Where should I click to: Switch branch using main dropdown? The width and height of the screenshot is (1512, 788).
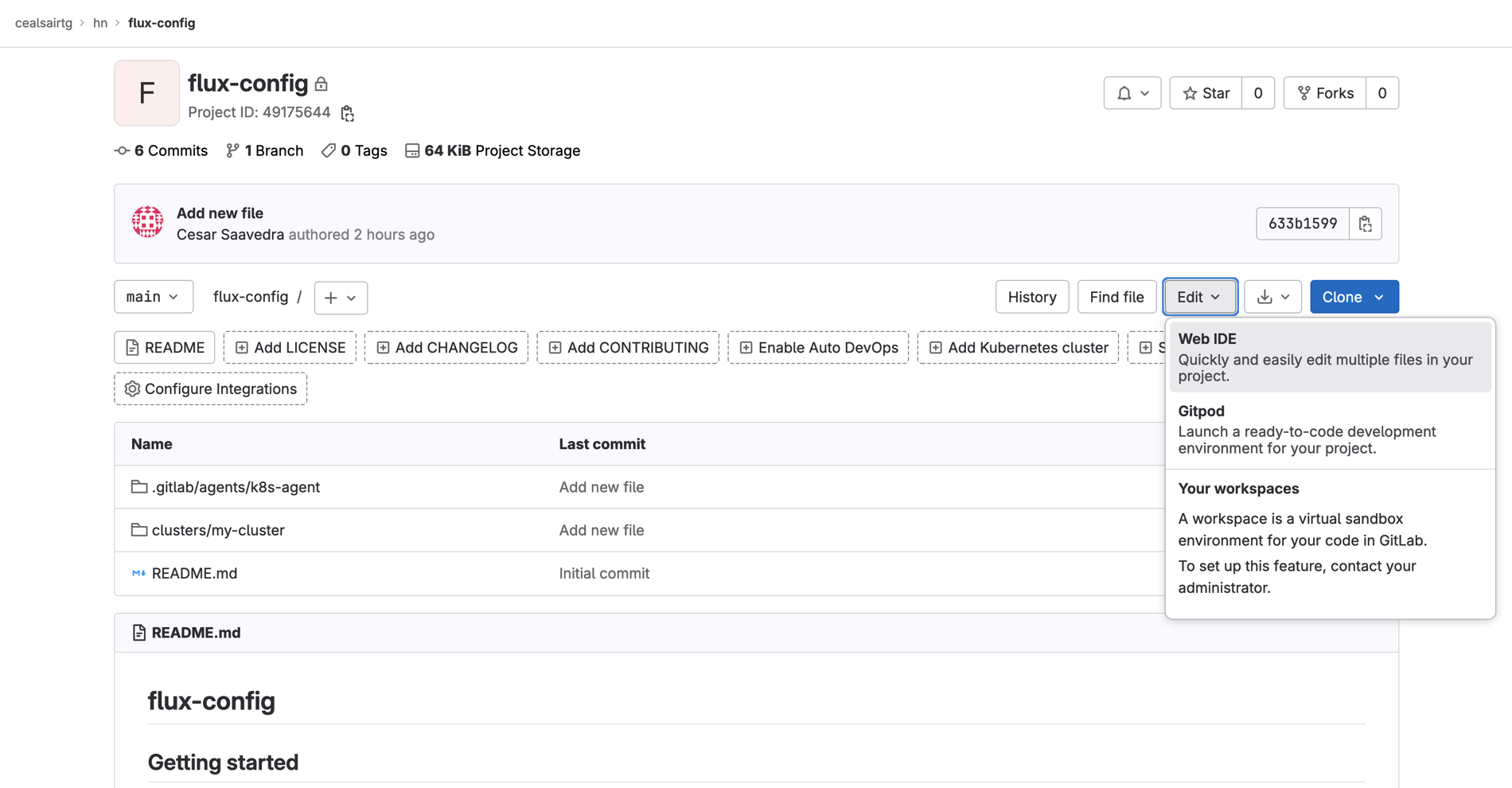pyautogui.click(x=153, y=297)
